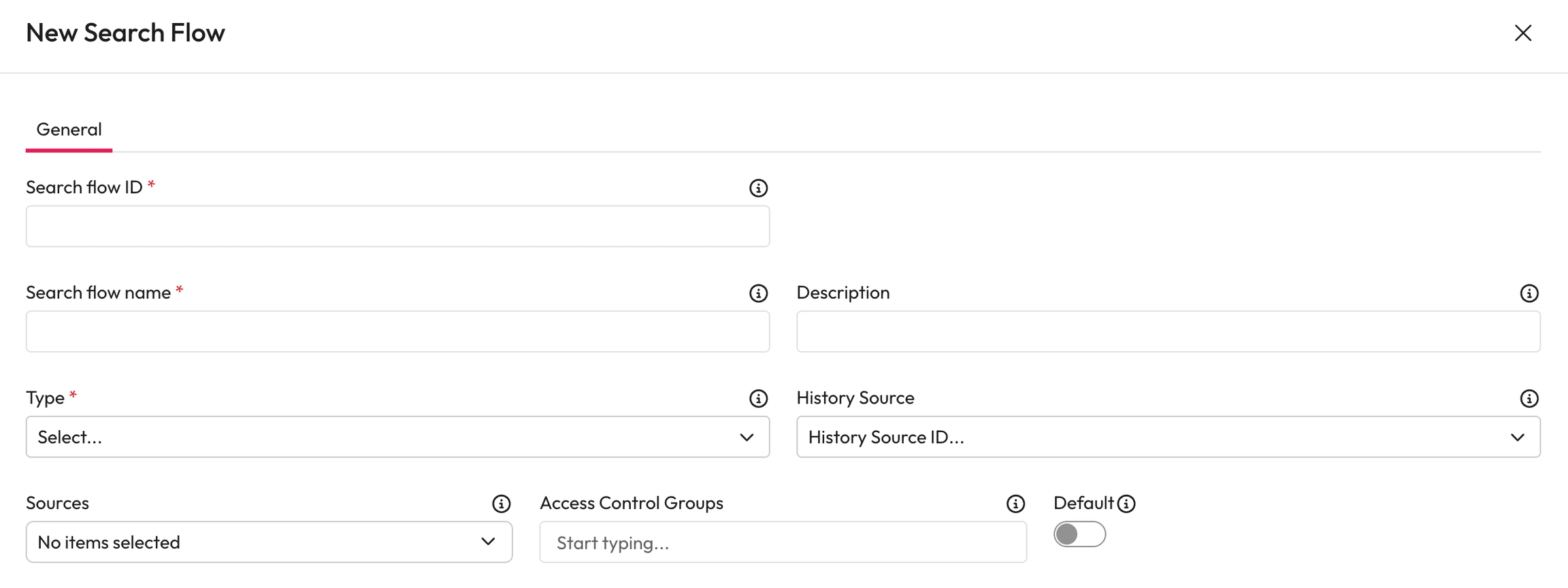Click the Search flow ID input field
1568x588 pixels.
pyautogui.click(x=397, y=227)
